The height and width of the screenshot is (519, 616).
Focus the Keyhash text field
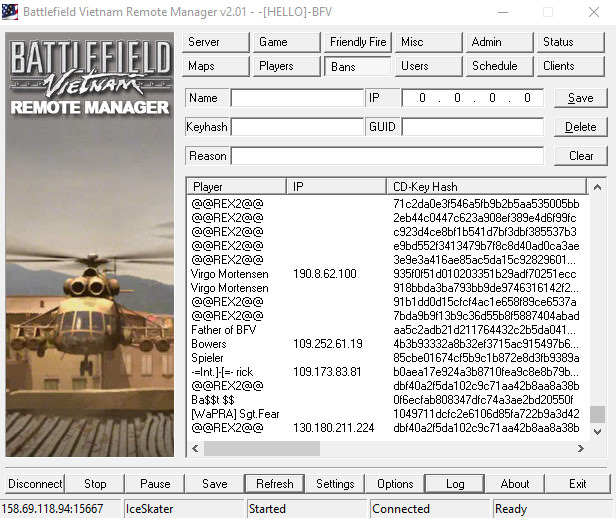pyautogui.click(x=297, y=127)
